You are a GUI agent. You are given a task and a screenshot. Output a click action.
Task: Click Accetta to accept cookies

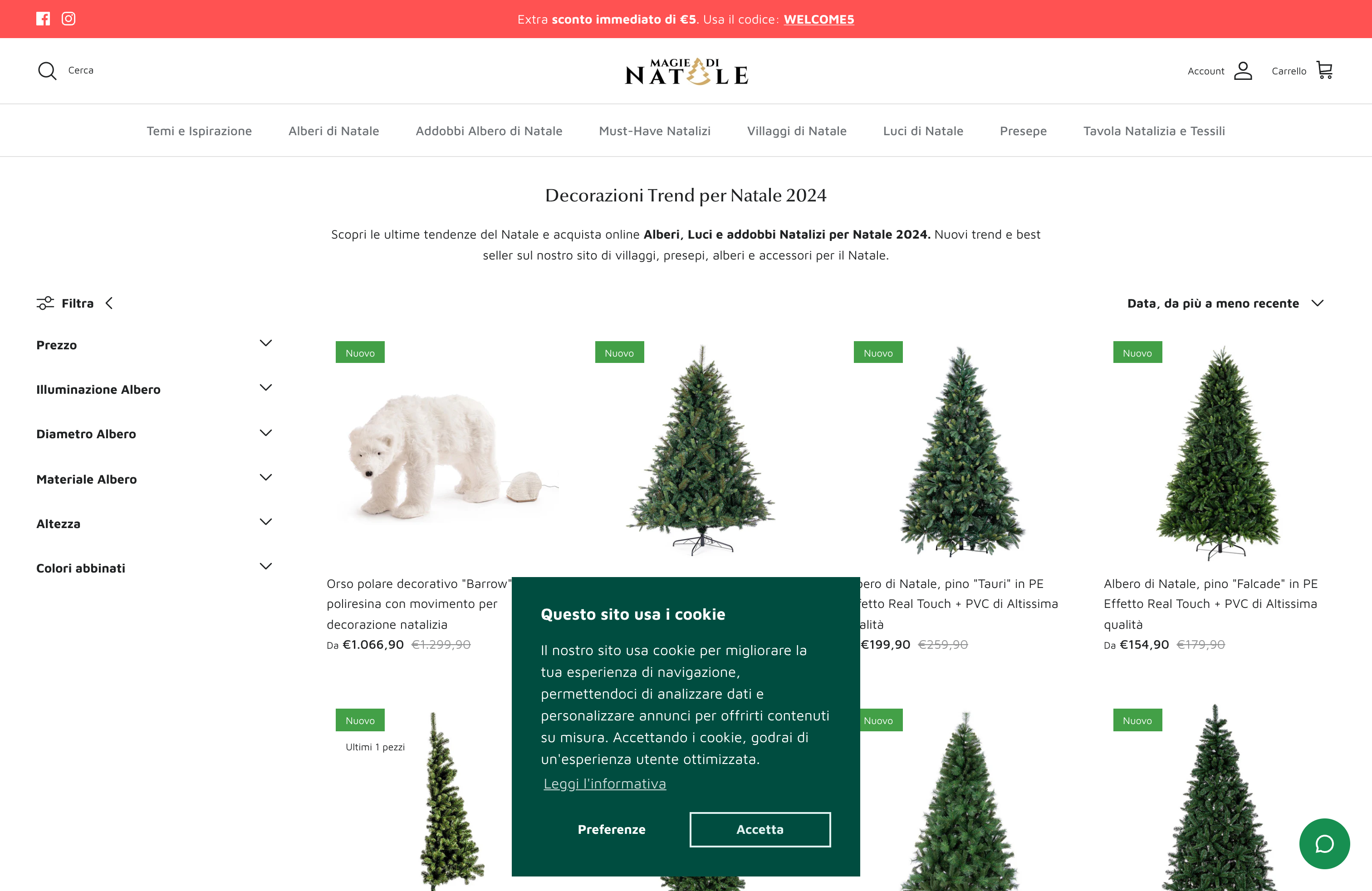pos(760,828)
